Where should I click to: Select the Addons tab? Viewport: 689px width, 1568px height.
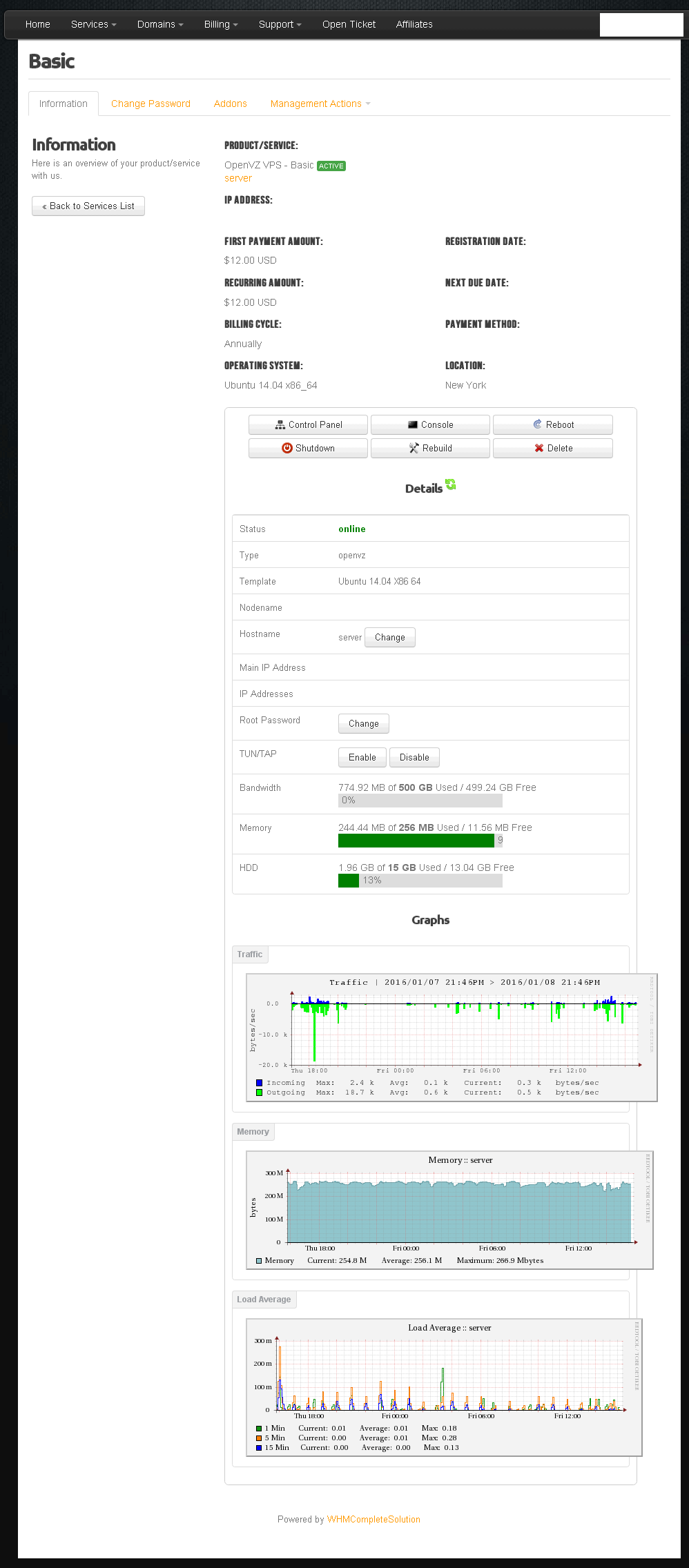click(230, 104)
